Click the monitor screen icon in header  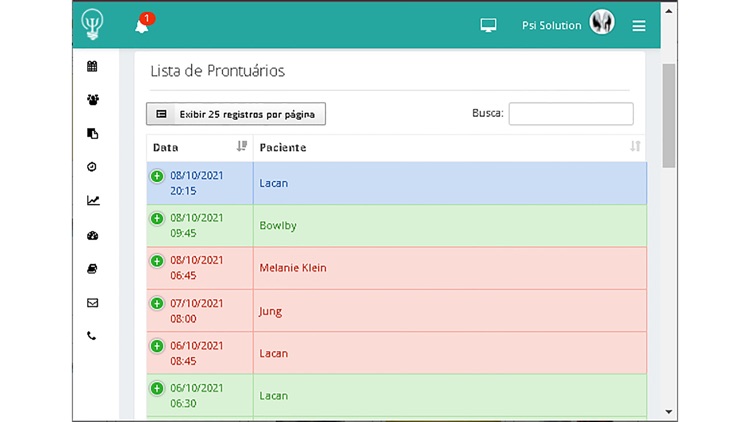click(x=488, y=25)
